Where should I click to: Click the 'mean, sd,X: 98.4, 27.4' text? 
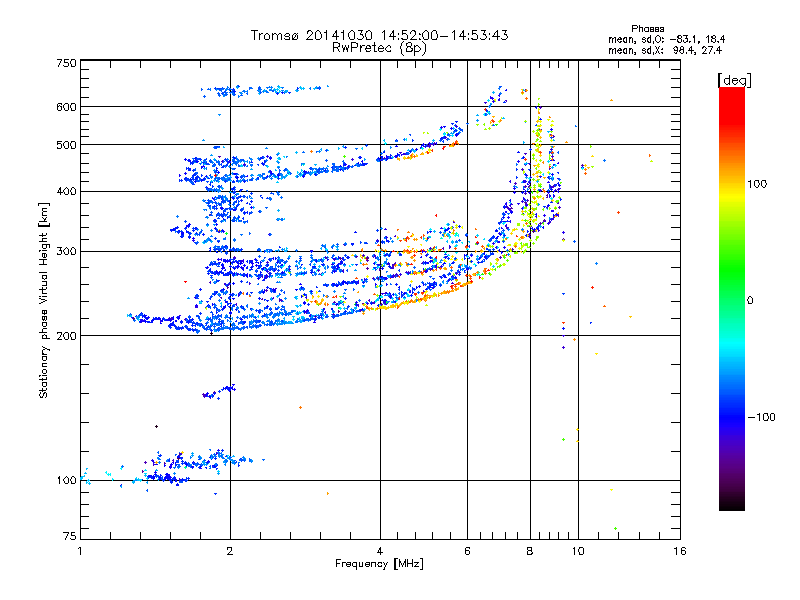(x=665, y=50)
